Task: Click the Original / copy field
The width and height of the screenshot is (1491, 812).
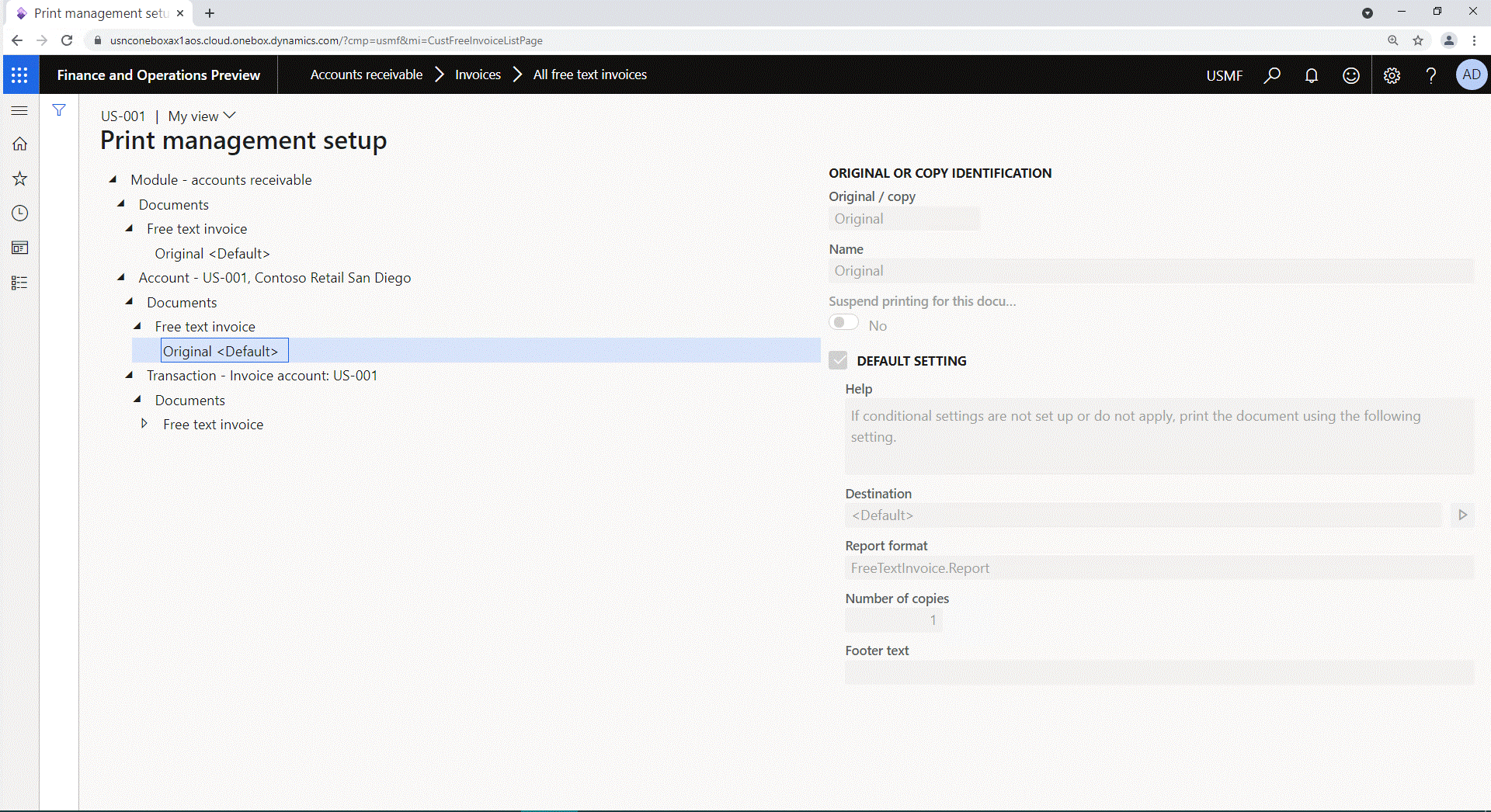Action: (x=904, y=219)
